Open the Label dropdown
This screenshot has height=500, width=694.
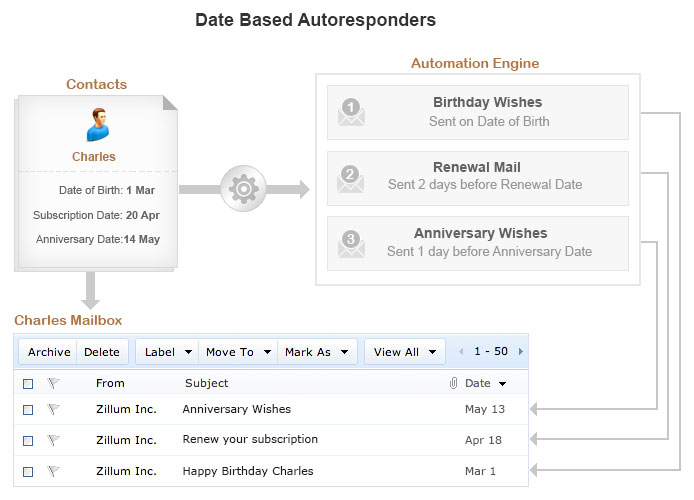[165, 352]
